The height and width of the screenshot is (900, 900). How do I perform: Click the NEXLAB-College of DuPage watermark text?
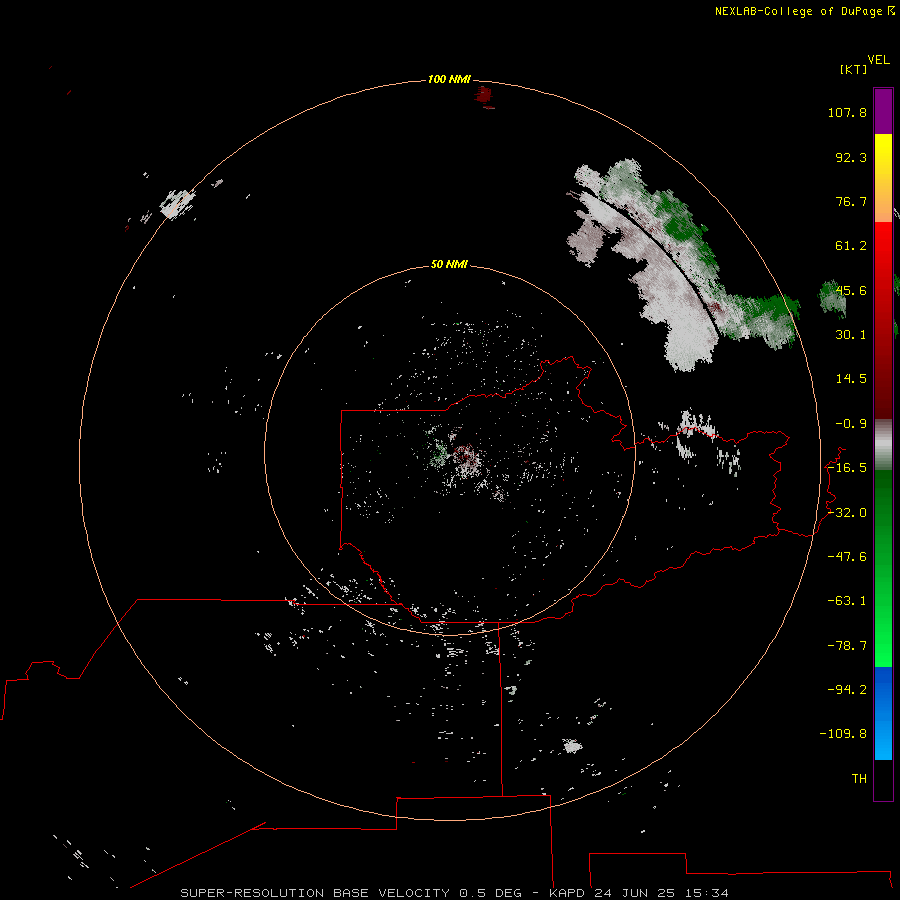798,11
